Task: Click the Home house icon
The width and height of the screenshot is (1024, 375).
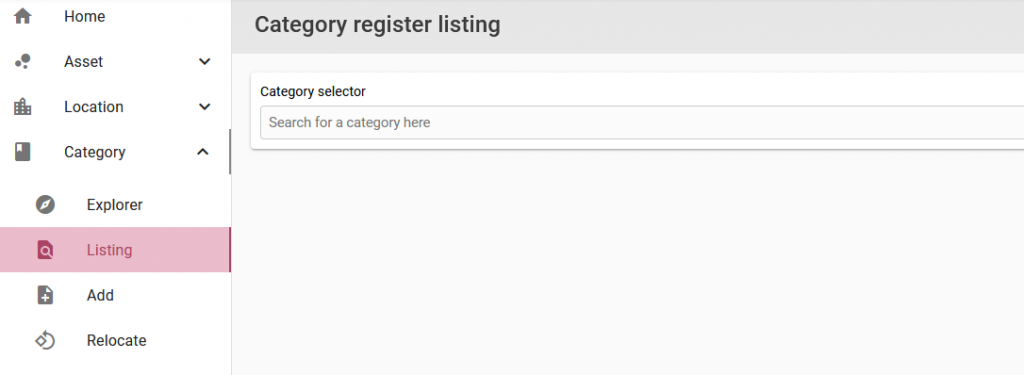Action: click(x=22, y=16)
